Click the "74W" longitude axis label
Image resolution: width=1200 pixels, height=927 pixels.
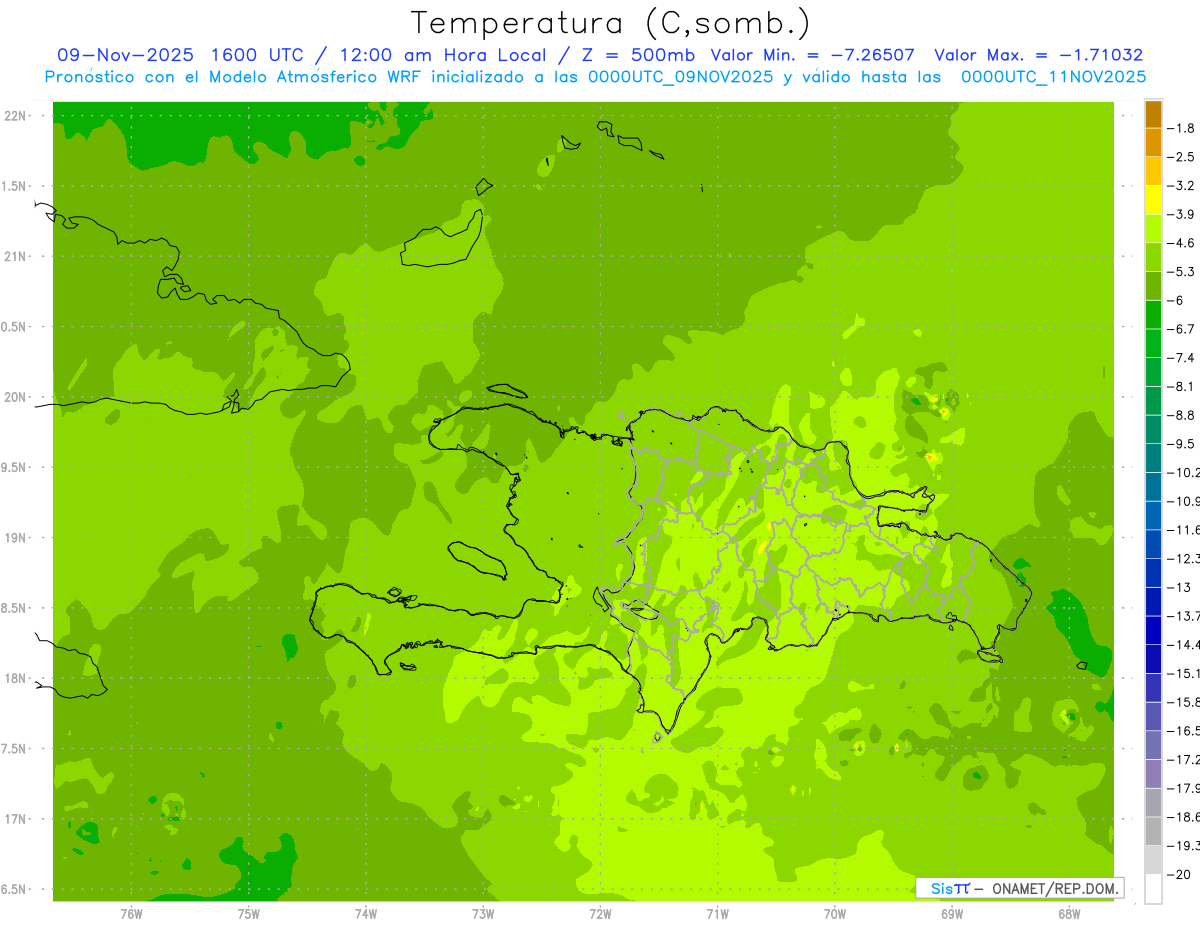point(366,914)
